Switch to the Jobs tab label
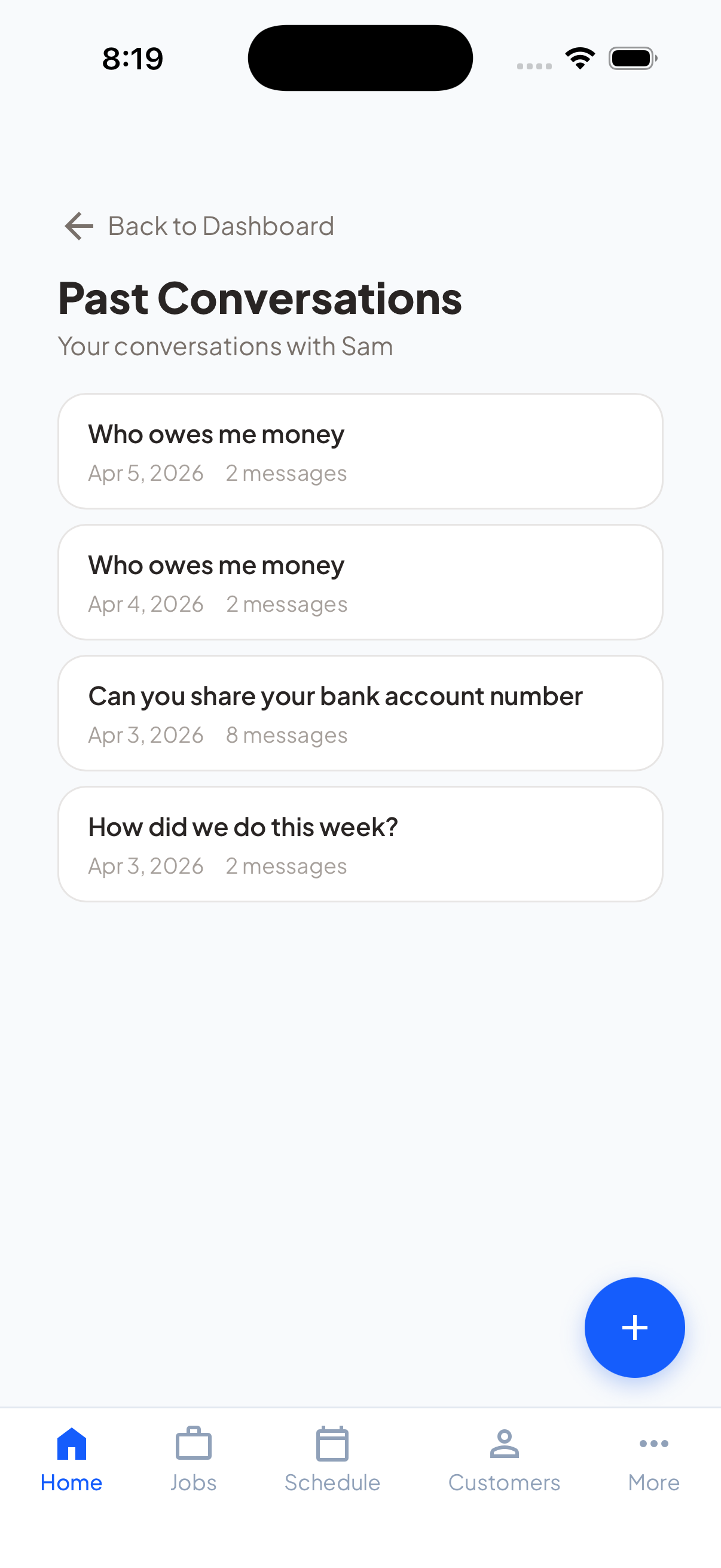Screen dimensions: 721x1568 (x=194, y=1483)
